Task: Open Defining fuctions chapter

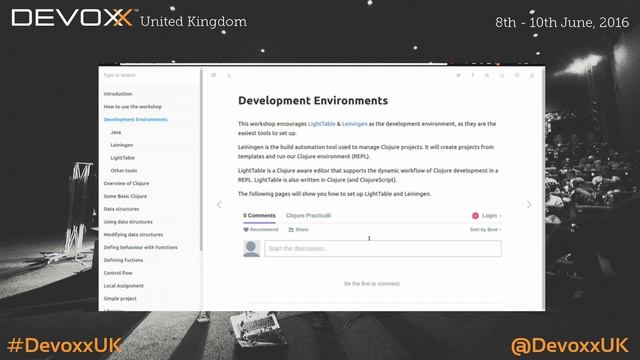Action: click(x=123, y=260)
